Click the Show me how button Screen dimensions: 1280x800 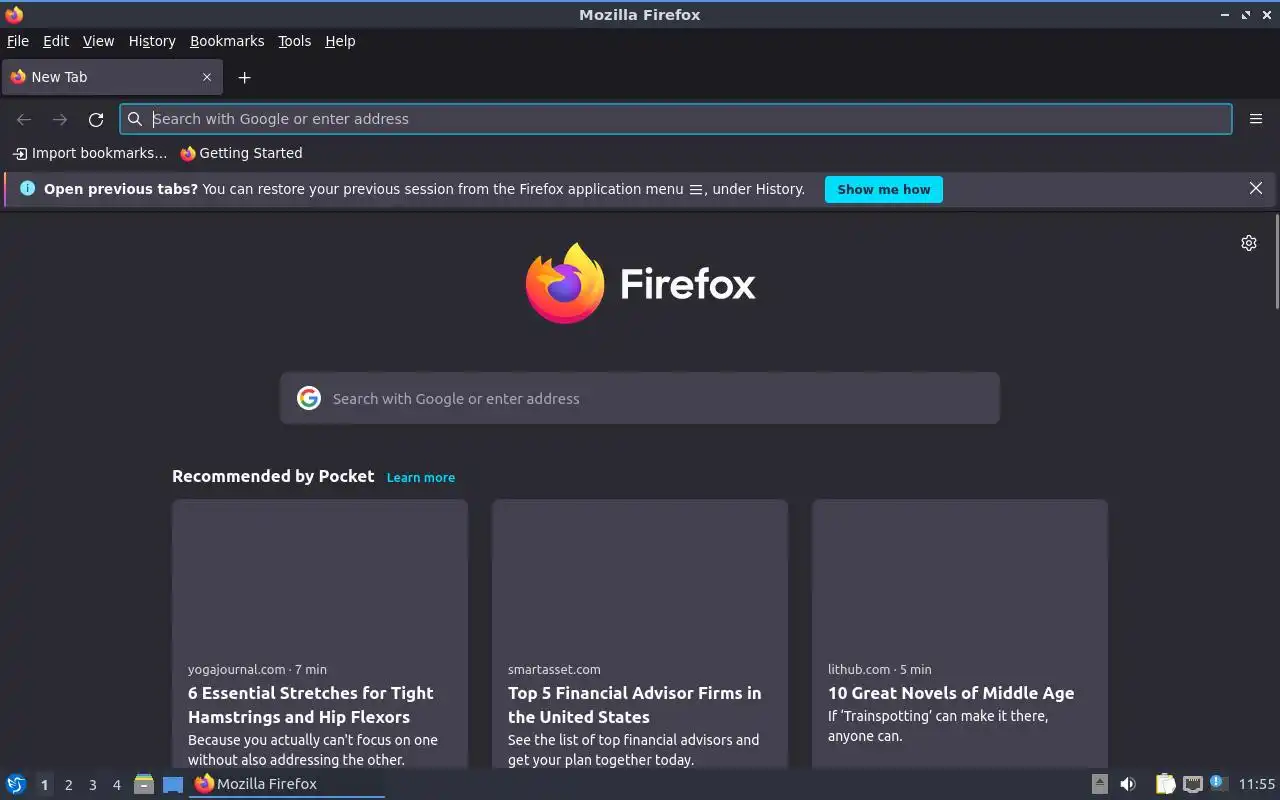pyautogui.click(x=884, y=189)
